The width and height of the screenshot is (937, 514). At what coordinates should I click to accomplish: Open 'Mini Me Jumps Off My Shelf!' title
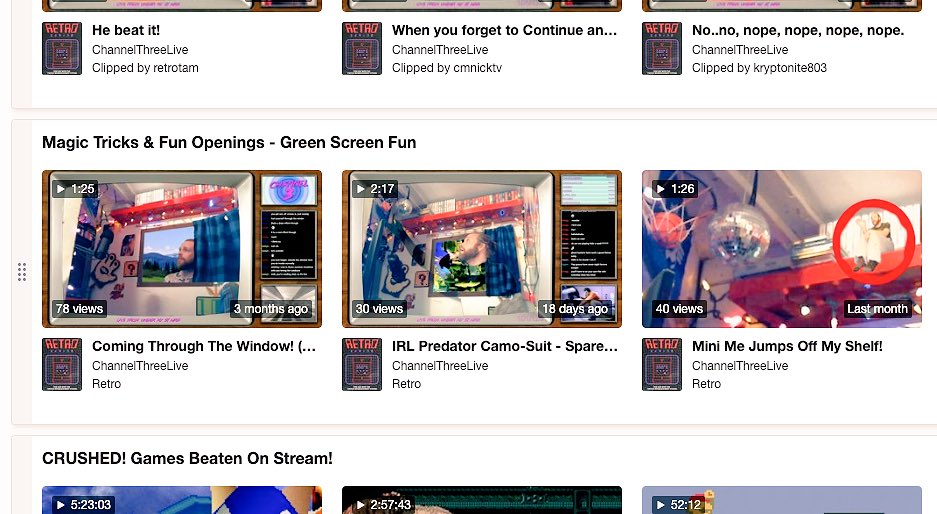point(787,347)
